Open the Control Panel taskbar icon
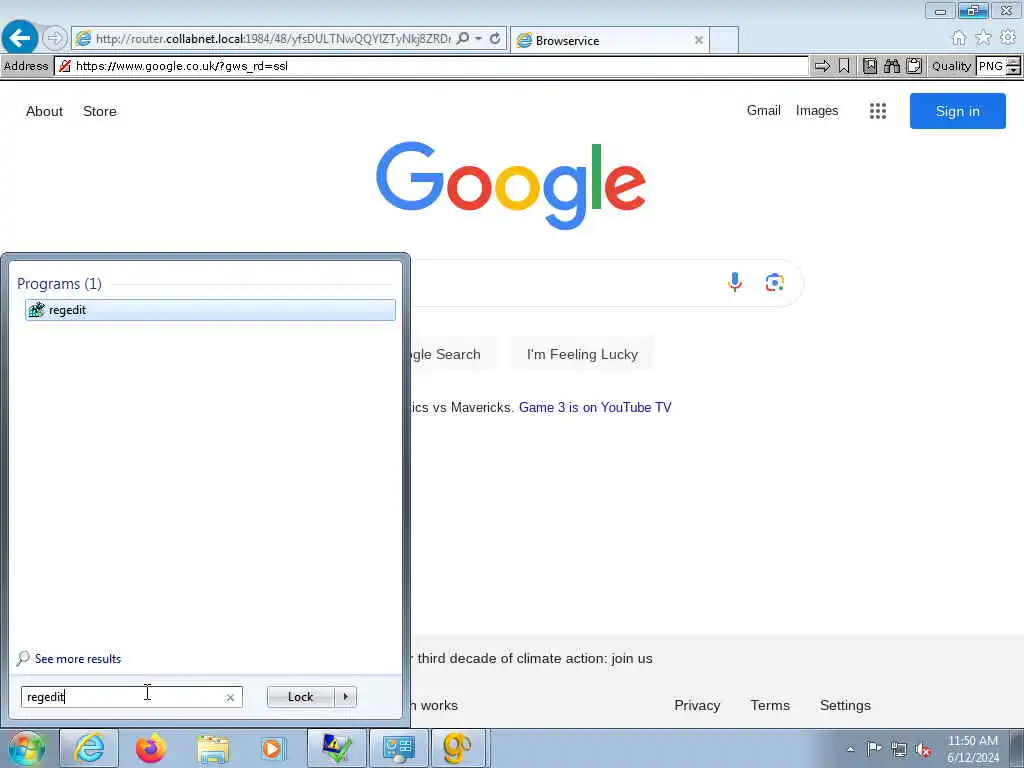 point(399,748)
